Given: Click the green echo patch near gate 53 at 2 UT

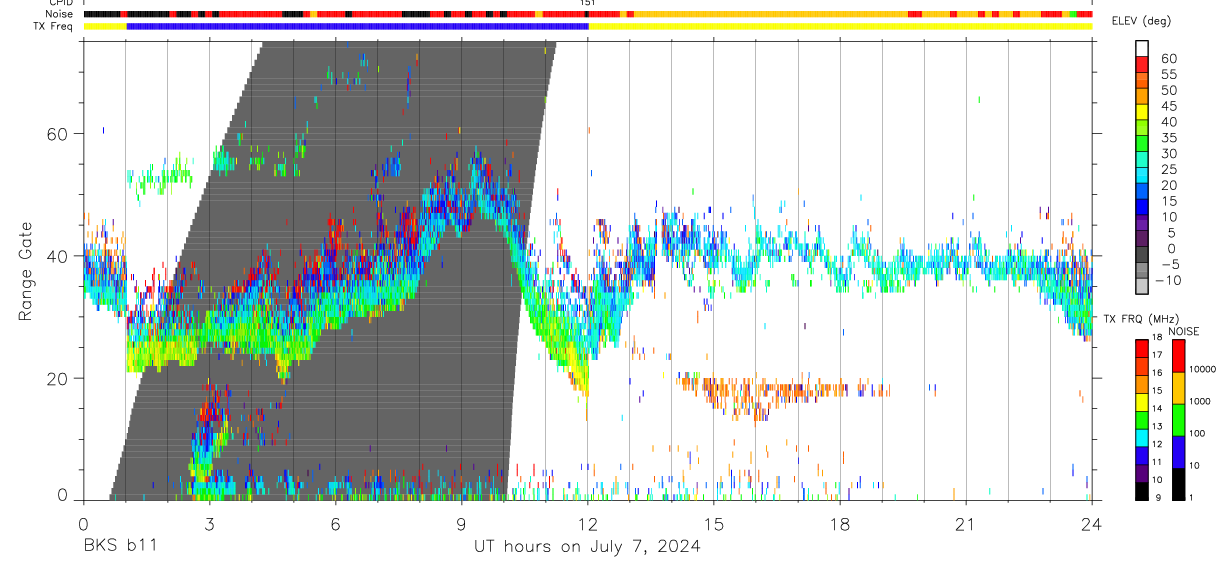Looking at the screenshot, I should coord(160,178).
